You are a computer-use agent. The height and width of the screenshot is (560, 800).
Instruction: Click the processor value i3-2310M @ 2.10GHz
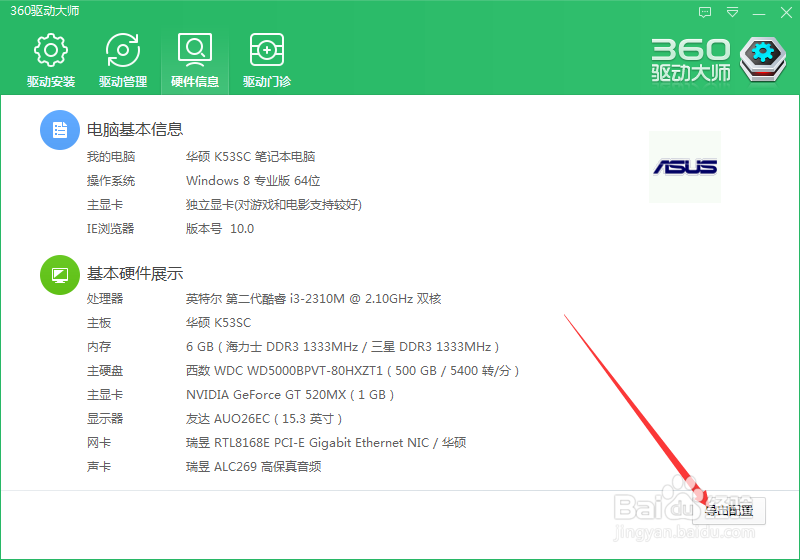[x=313, y=298]
